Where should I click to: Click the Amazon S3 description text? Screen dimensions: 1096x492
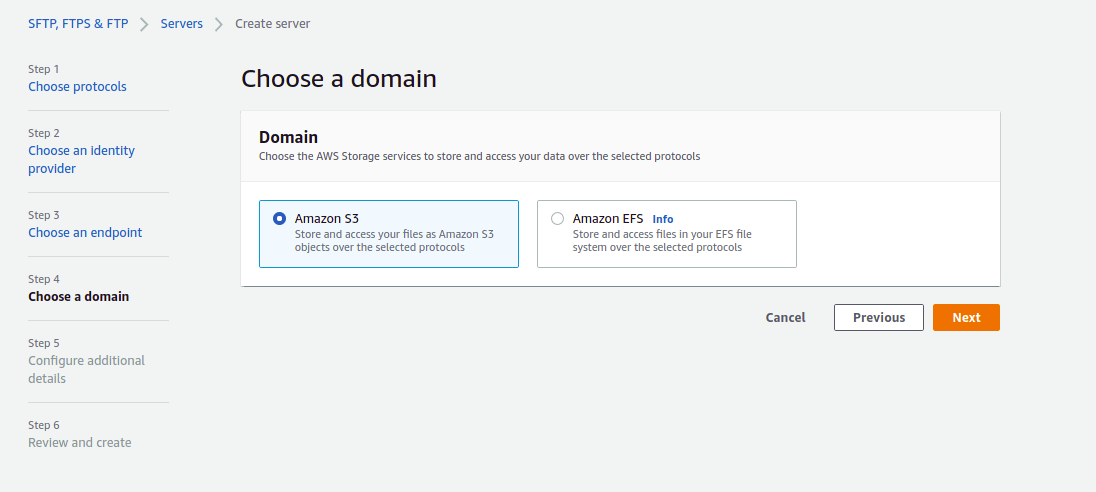(x=394, y=240)
